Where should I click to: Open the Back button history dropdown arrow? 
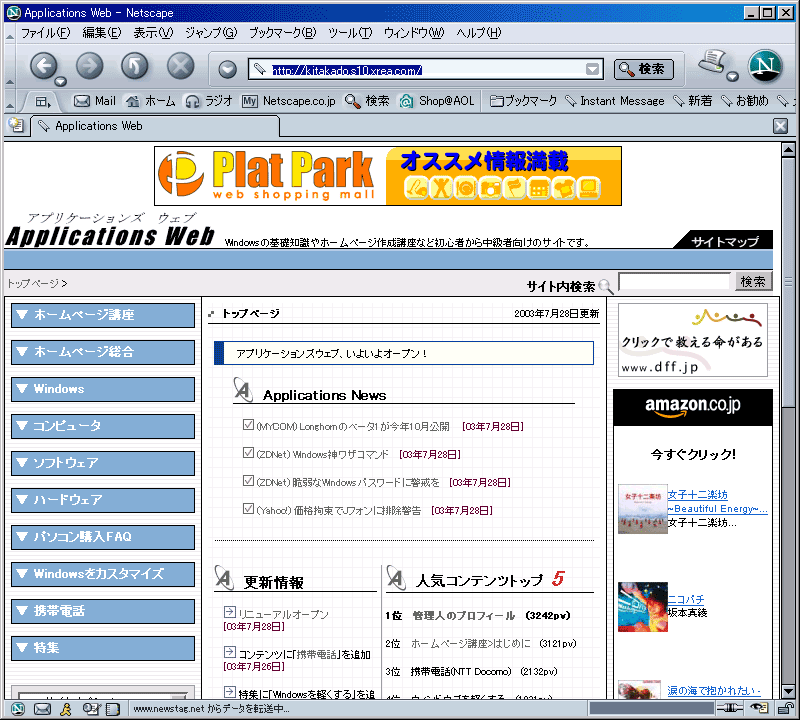coord(61,81)
